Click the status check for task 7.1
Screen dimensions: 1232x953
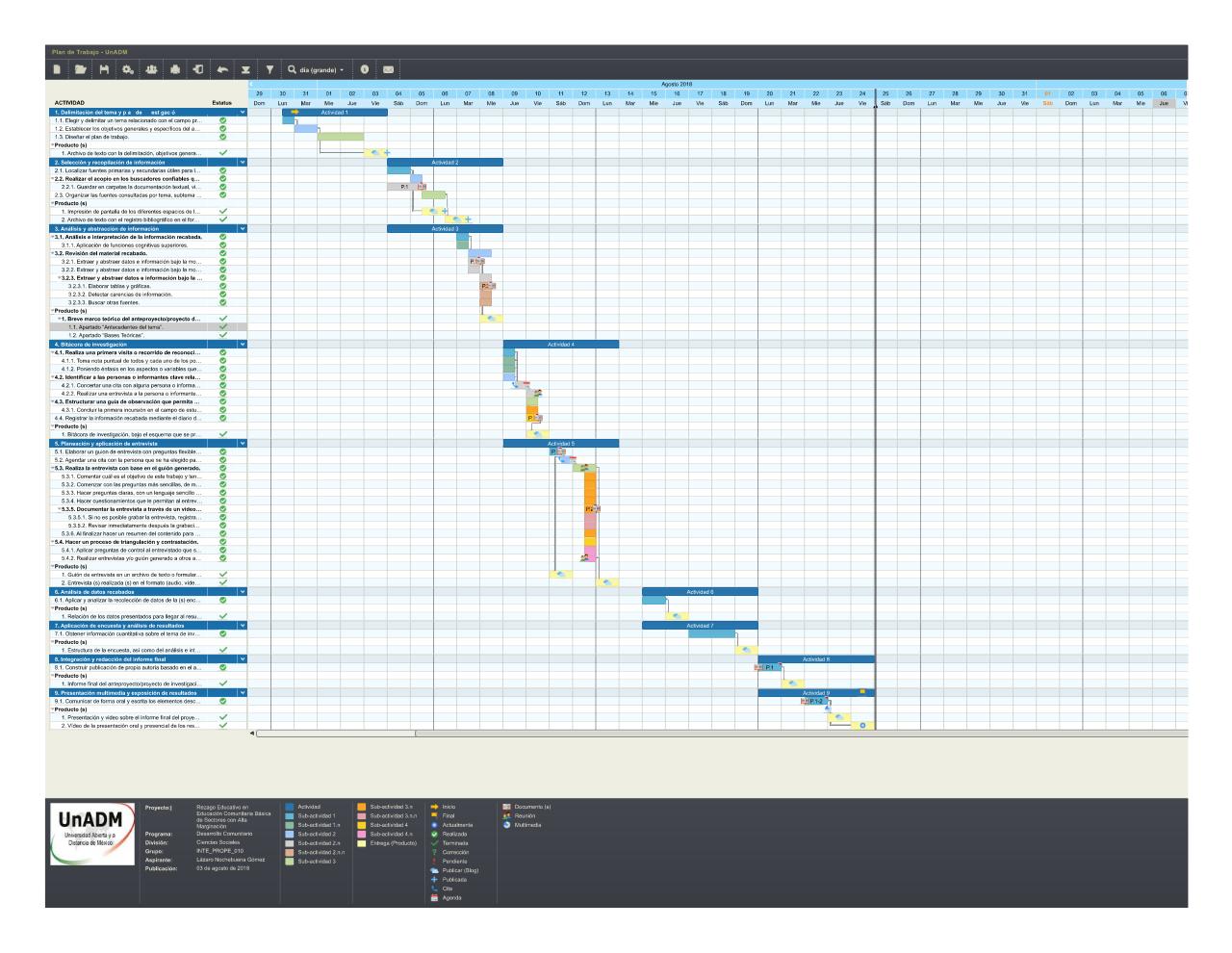coord(222,633)
